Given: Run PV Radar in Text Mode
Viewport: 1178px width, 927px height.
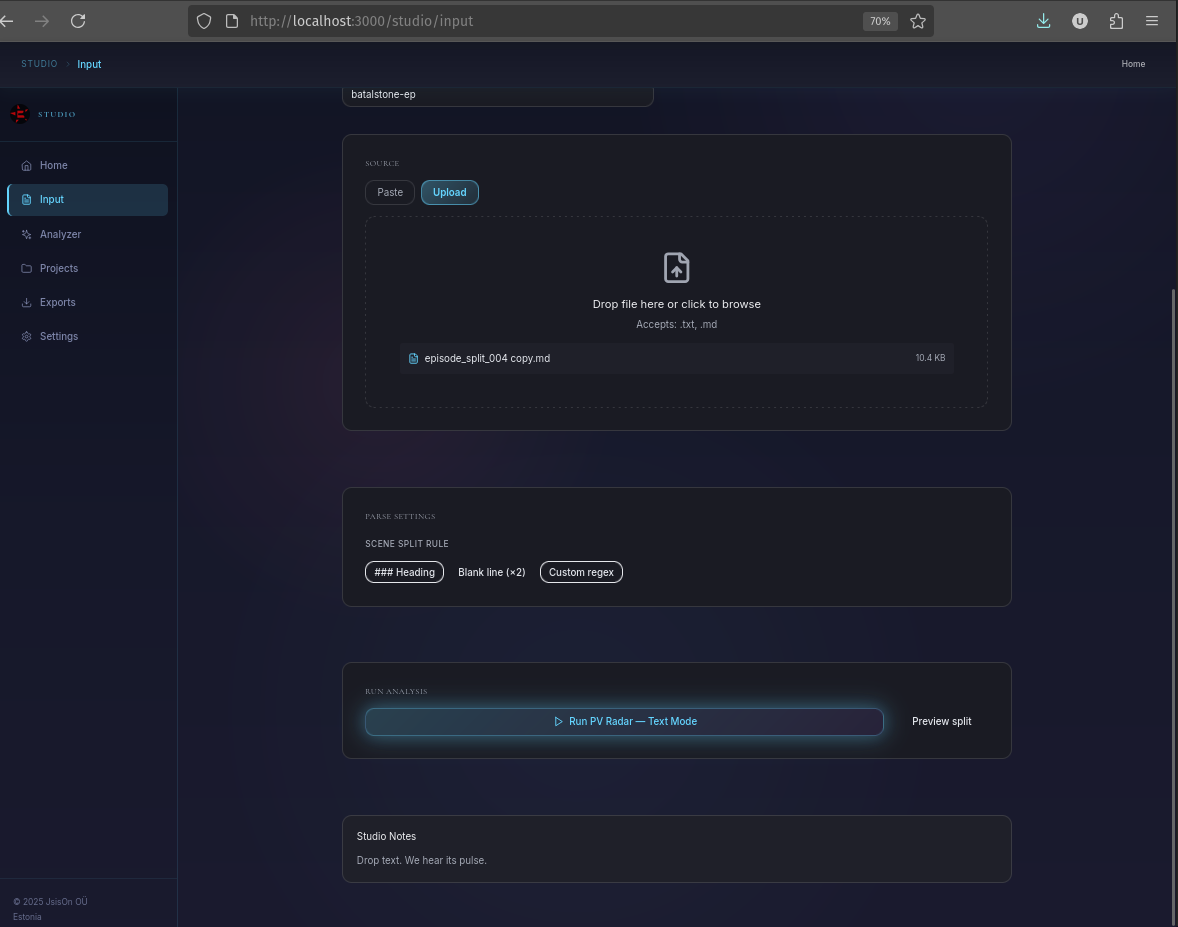Looking at the screenshot, I should [x=624, y=721].
